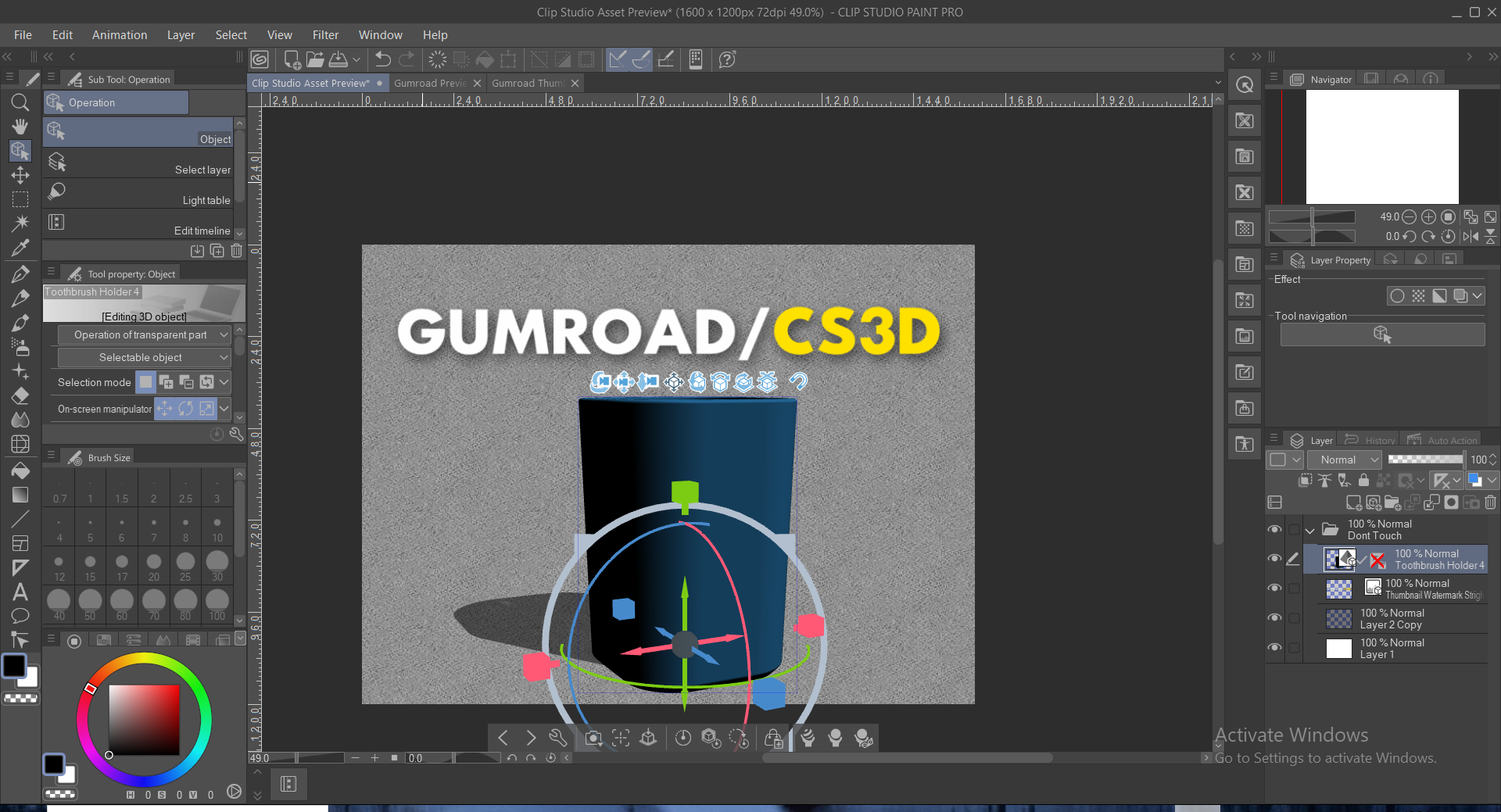
Task: Switch to Gumroad Preview document tab
Action: (430, 83)
